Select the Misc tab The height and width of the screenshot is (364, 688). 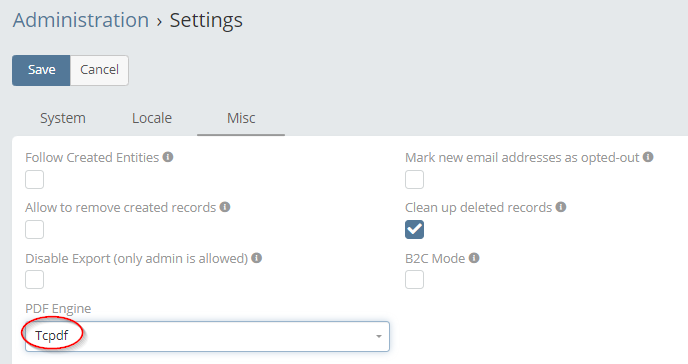coord(241,118)
